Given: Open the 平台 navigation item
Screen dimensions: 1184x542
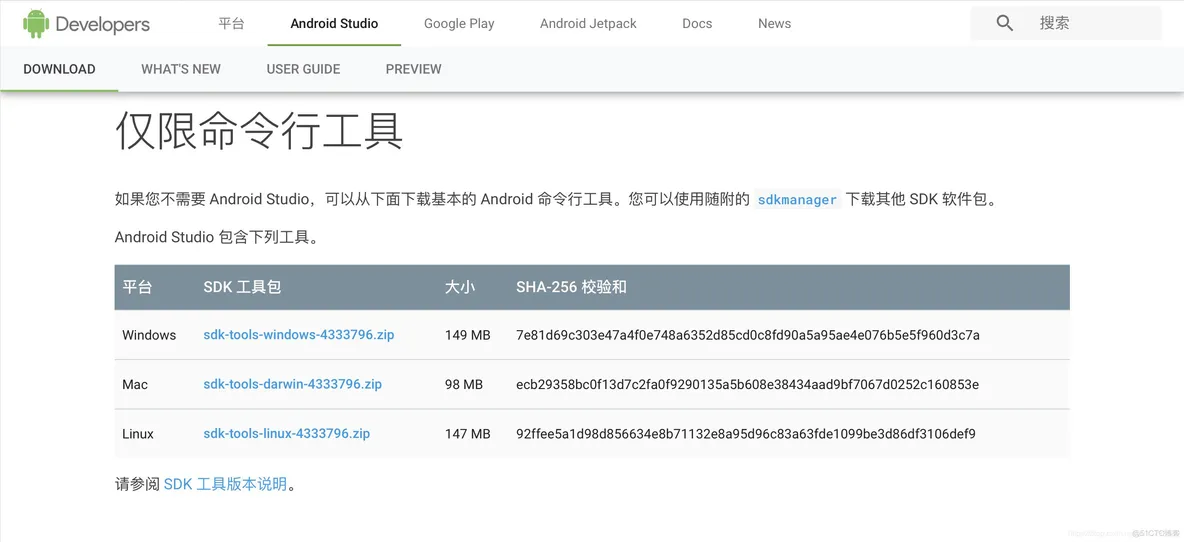Looking at the screenshot, I should (231, 23).
